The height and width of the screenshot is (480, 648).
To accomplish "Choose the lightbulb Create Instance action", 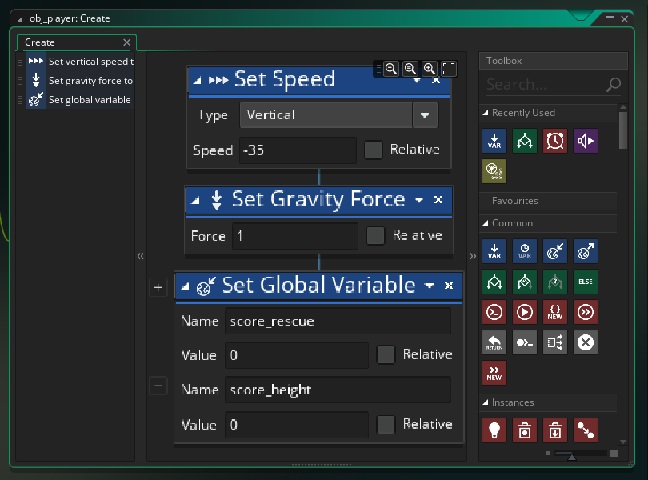I will [493, 430].
